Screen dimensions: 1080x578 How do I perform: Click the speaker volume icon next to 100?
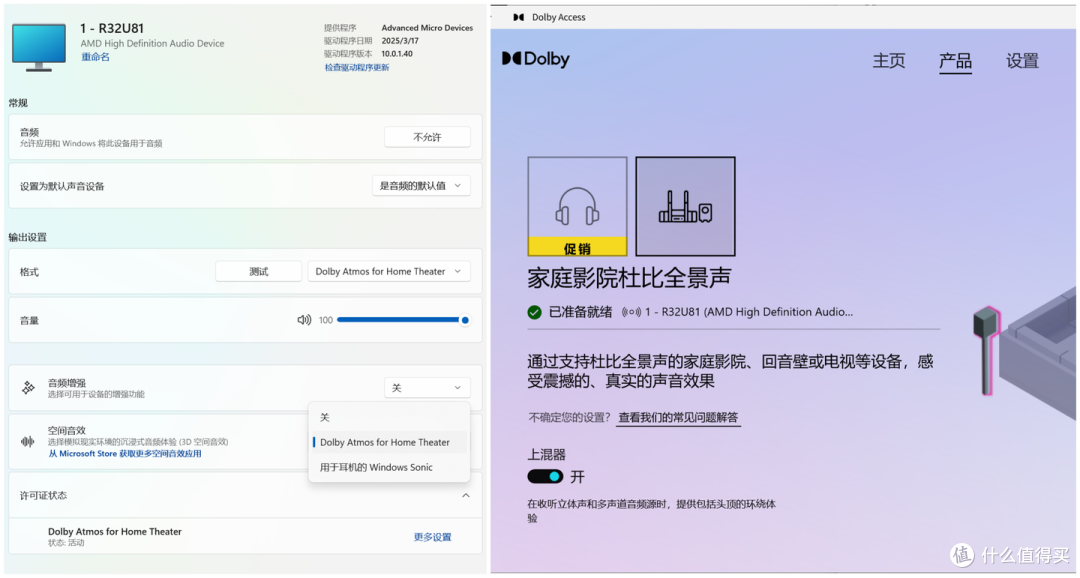pos(304,320)
